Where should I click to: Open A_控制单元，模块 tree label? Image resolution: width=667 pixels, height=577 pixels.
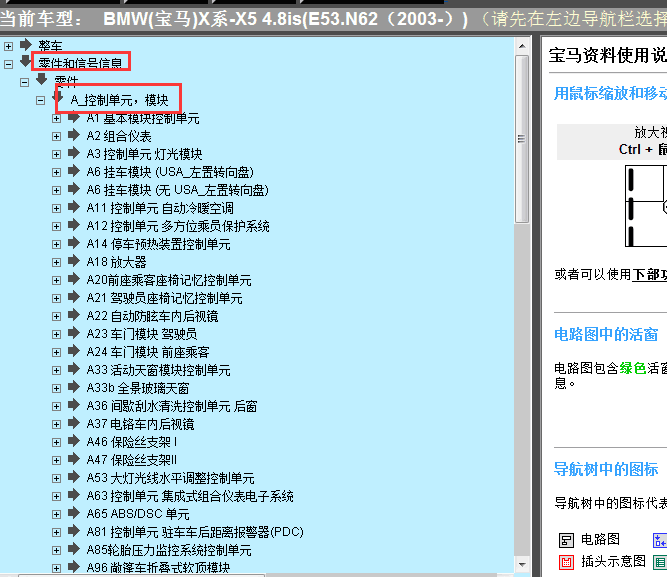tap(120, 100)
